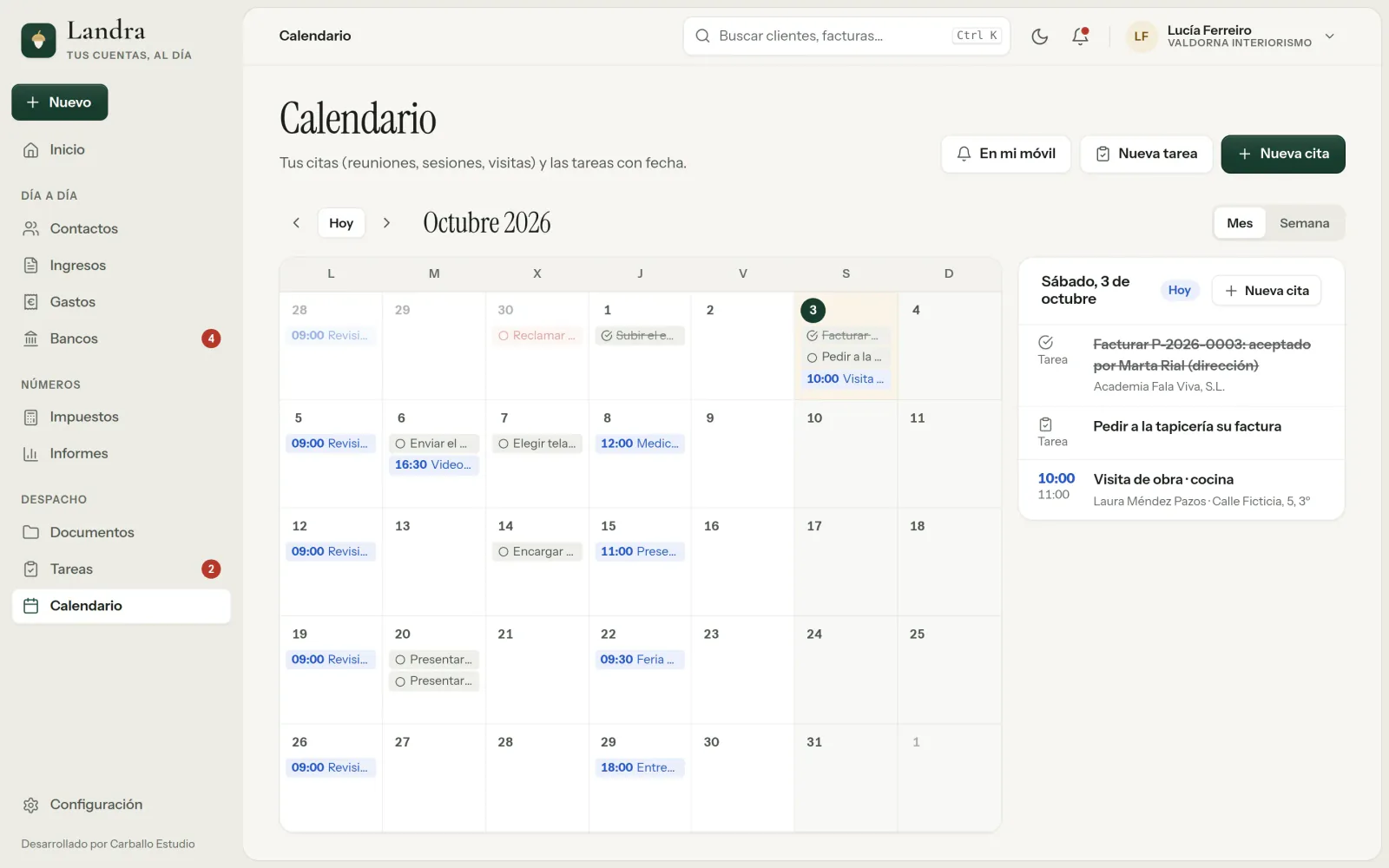Viewport: 1389px width, 868px height.
Task: Open Inicio home in the sidebar
Action: (121, 149)
